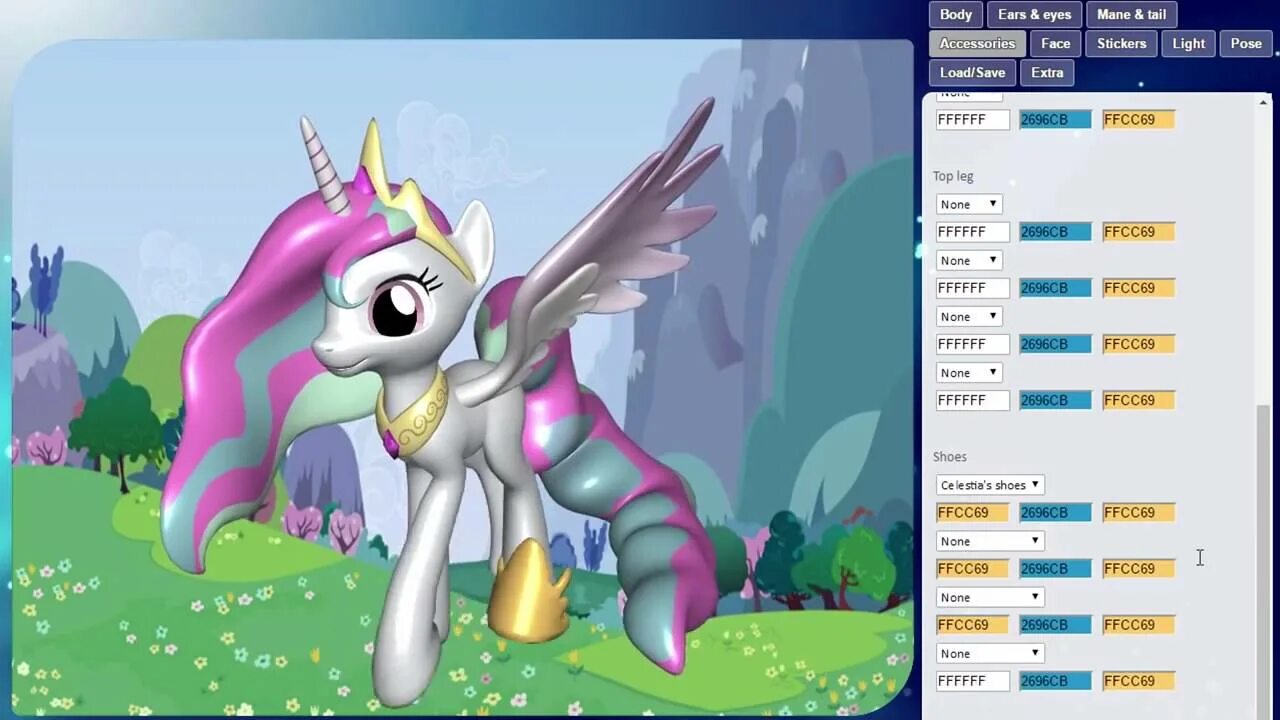Open the Stickers tab
Screen dimensions: 1280x720
pyautogui.click(x=1121, y=43)
